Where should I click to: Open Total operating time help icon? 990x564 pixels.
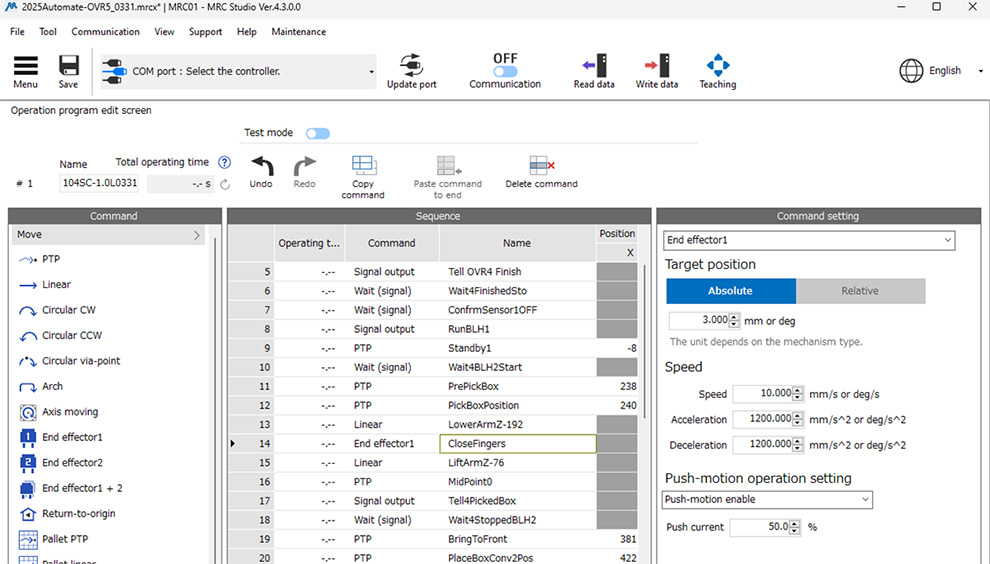(x=224, y=162)
